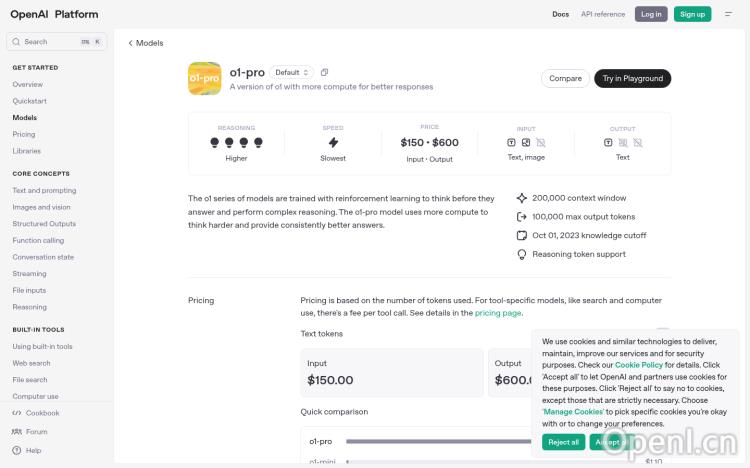Select Structured Outputs in sidebar
The image size is (750, 468).
(44, 224)
